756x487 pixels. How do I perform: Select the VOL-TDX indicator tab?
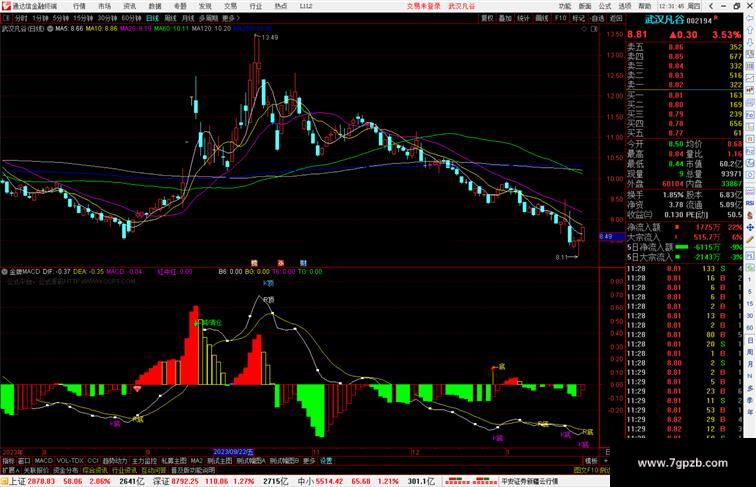[x=70, y=461]
